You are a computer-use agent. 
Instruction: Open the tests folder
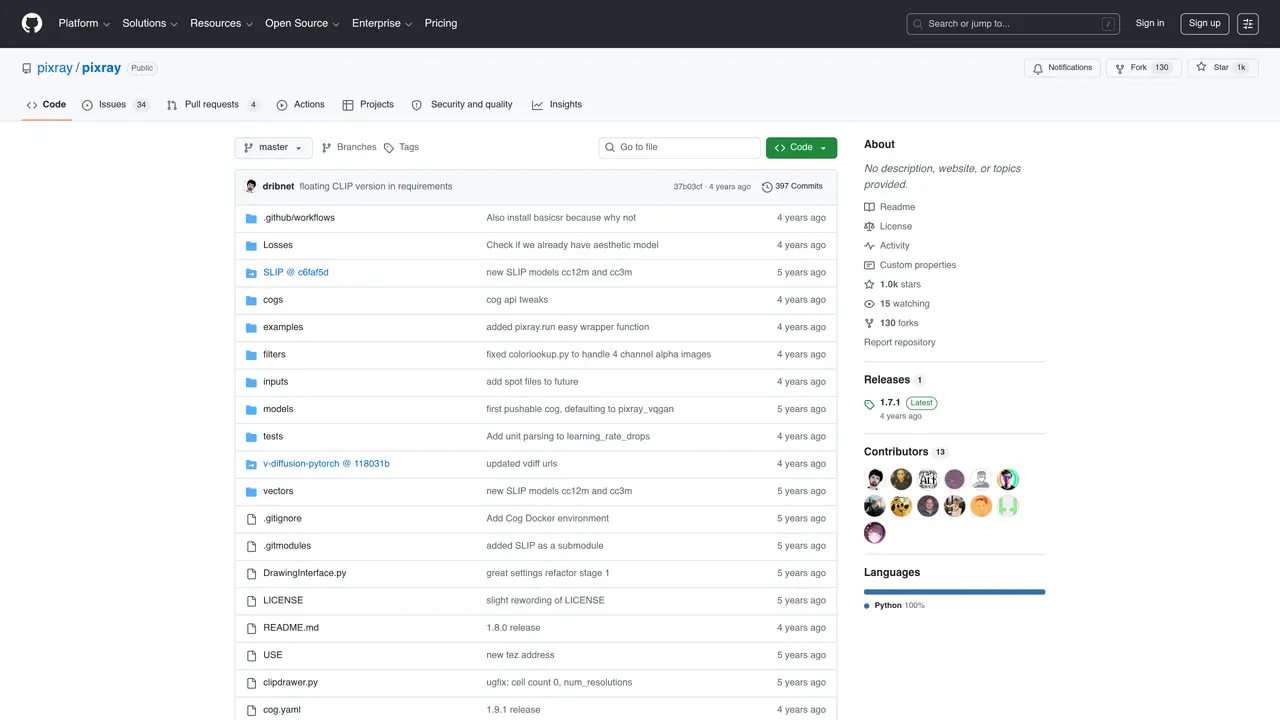point(273,437)
